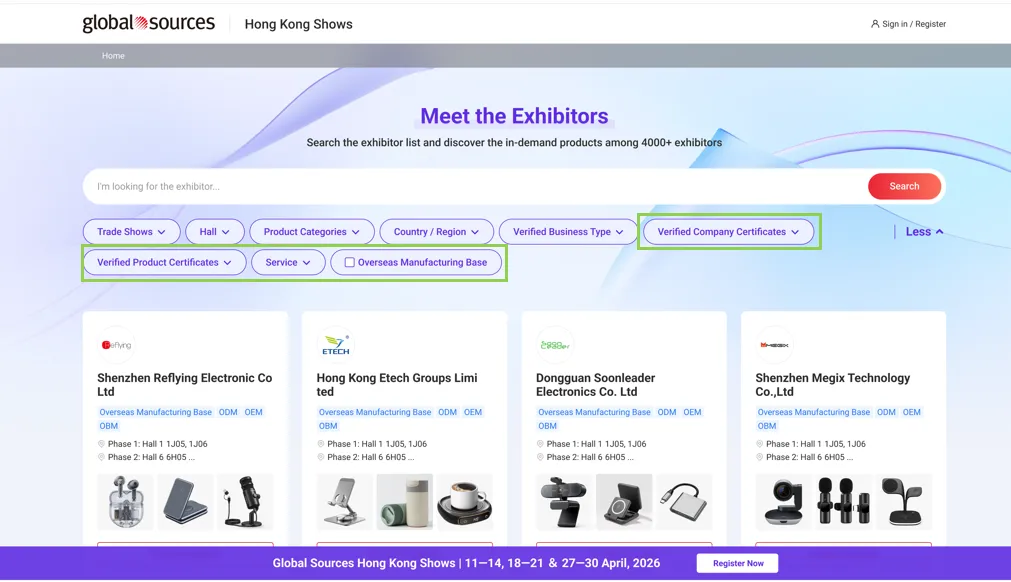Viewport: 1011px width, 582px height.
Task: Click OEM tag on Etech card
Action: pos(473,412)
